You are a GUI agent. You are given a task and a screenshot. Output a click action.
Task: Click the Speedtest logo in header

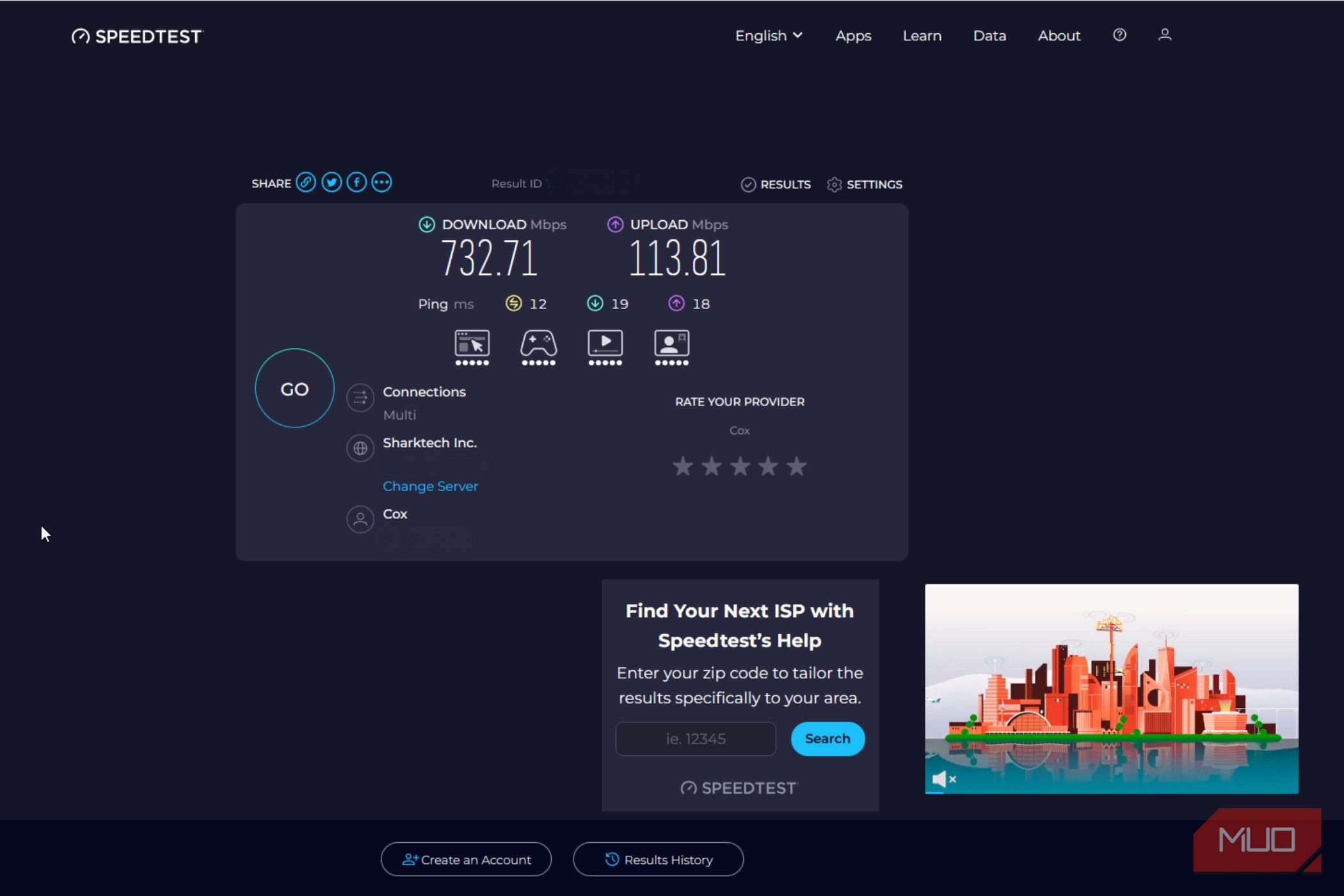click(137, 36)
